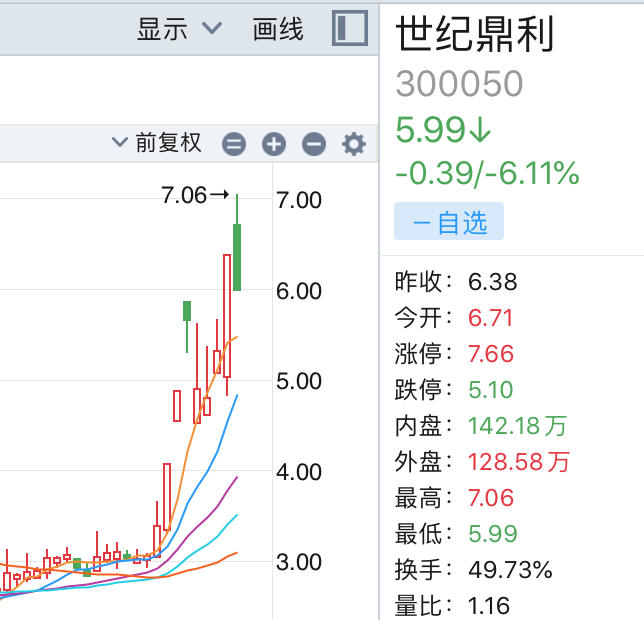Image resolution: width=644 pixels, height=620 pixels.
Task: Click the 4.00 price axis label
Action: (x=299, y=472)
